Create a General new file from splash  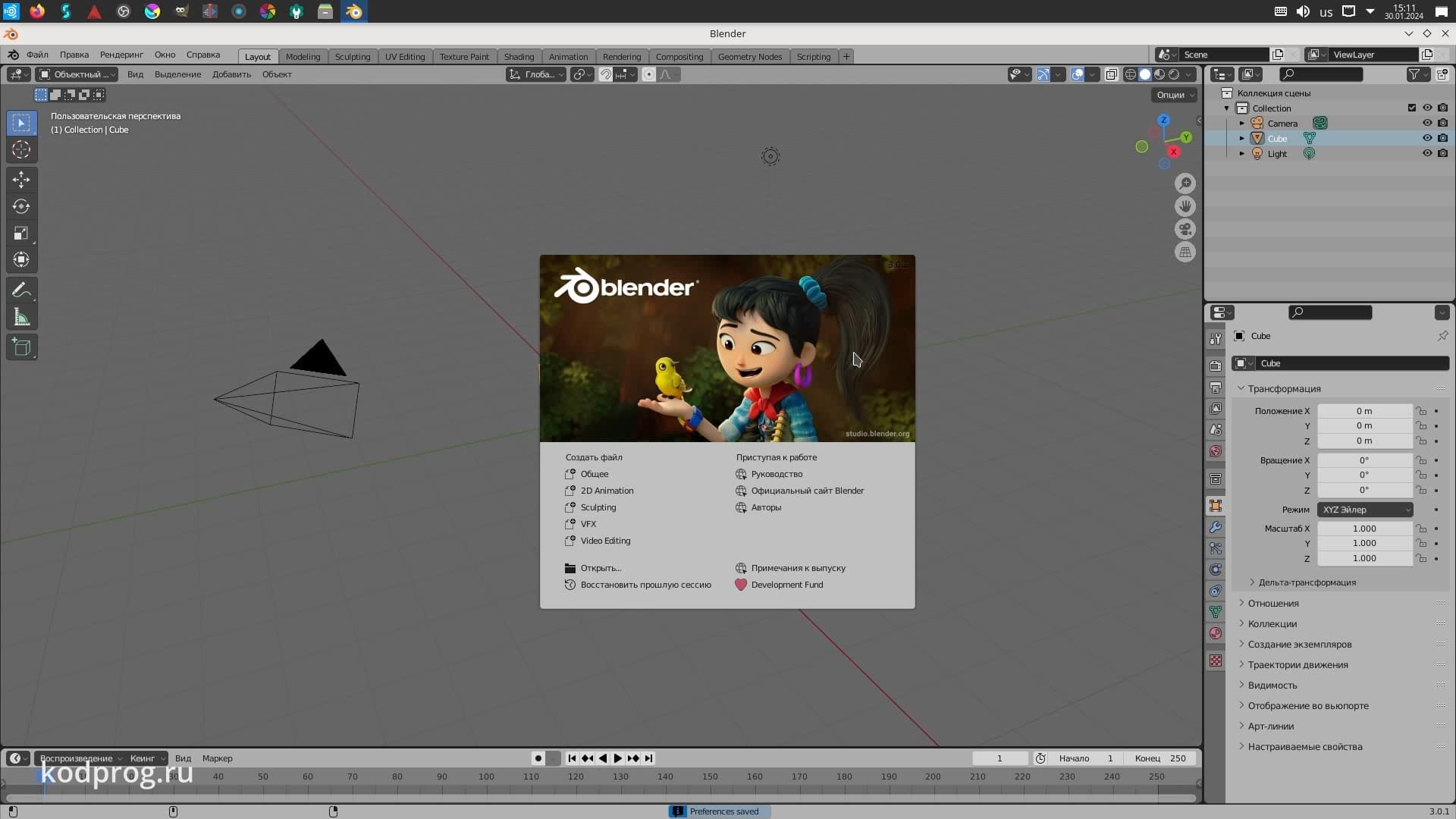[595, 474]
